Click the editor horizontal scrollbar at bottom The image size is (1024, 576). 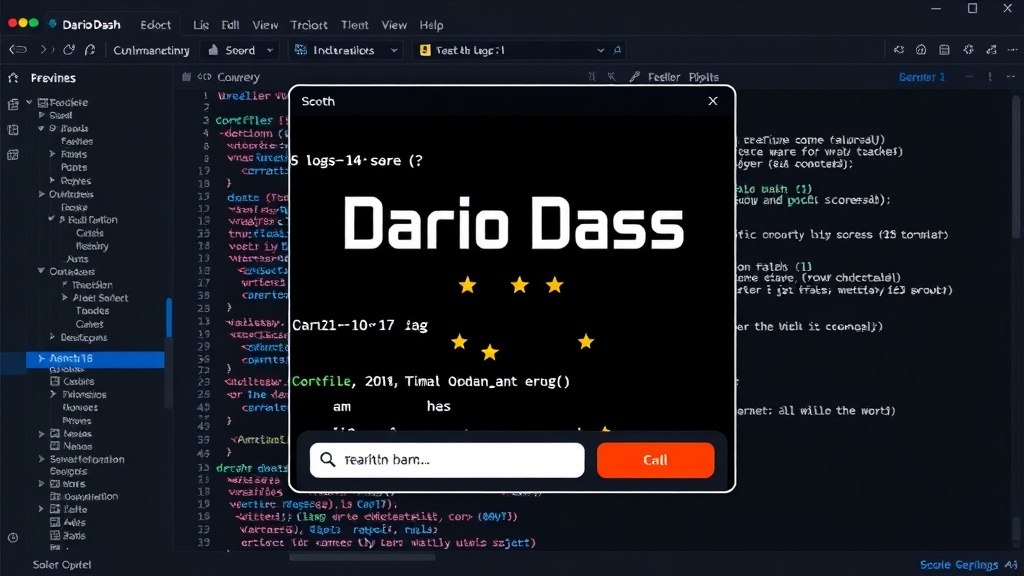click(x=362, y=558)
